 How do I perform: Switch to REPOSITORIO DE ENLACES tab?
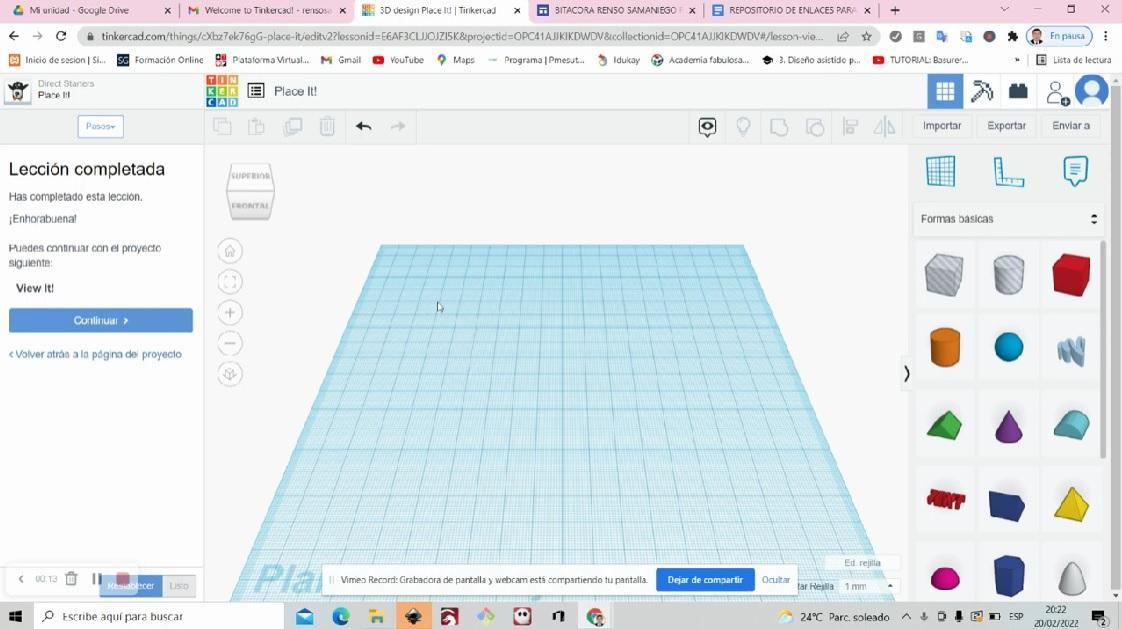tap(791, 11)
